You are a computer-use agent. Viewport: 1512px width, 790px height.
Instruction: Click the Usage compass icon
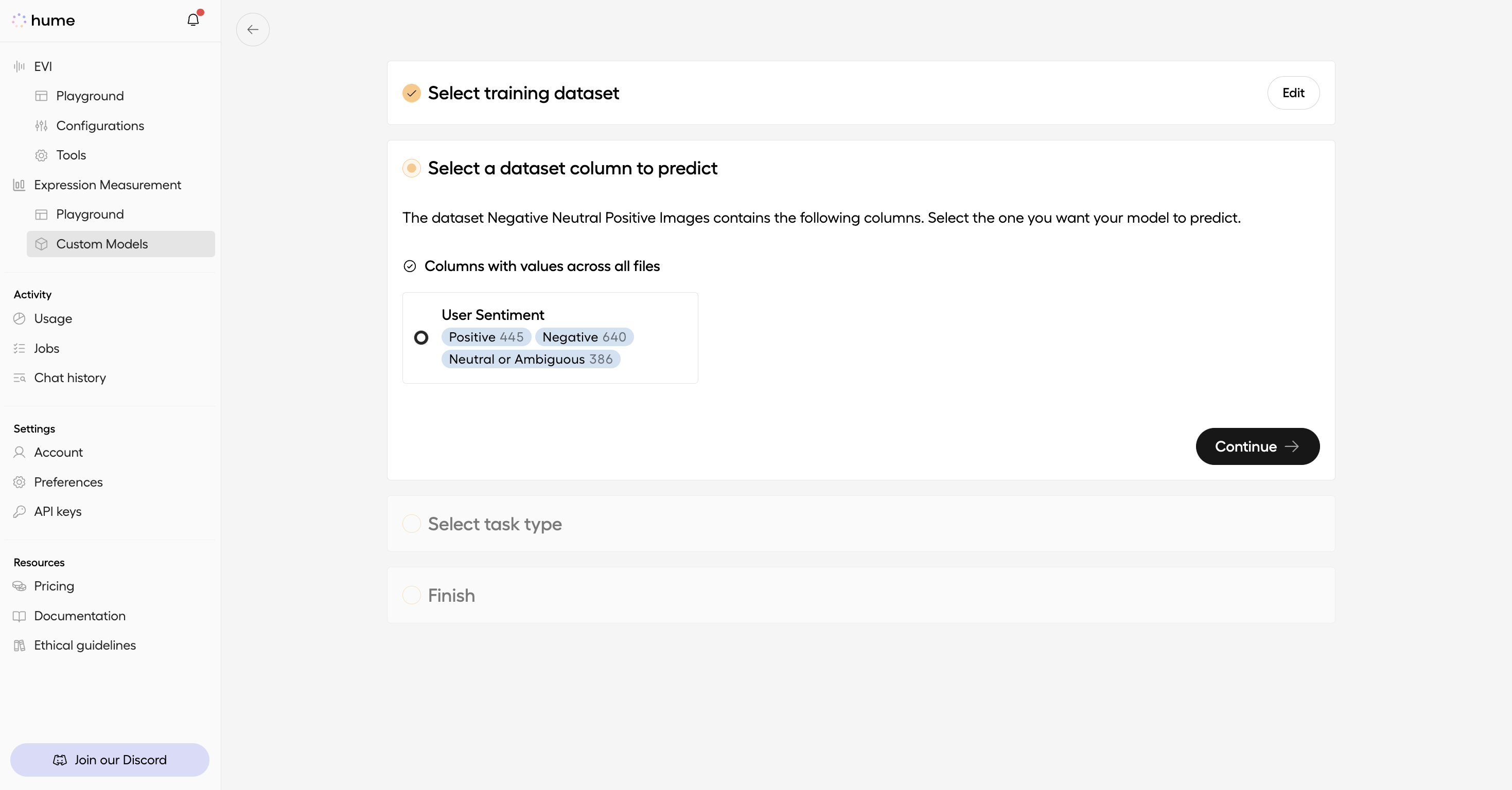point(20,318)
